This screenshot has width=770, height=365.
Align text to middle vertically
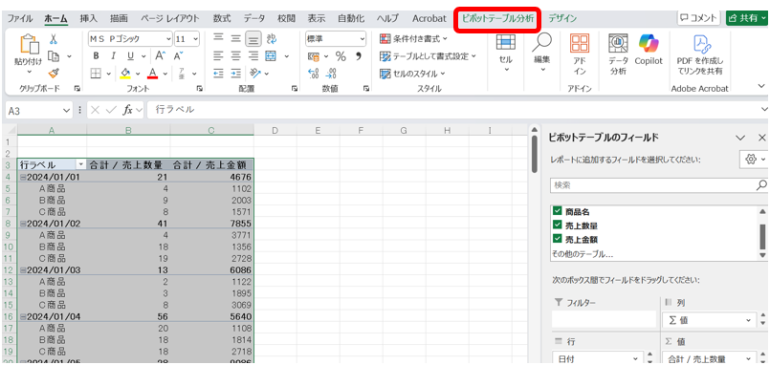point(236,38)
